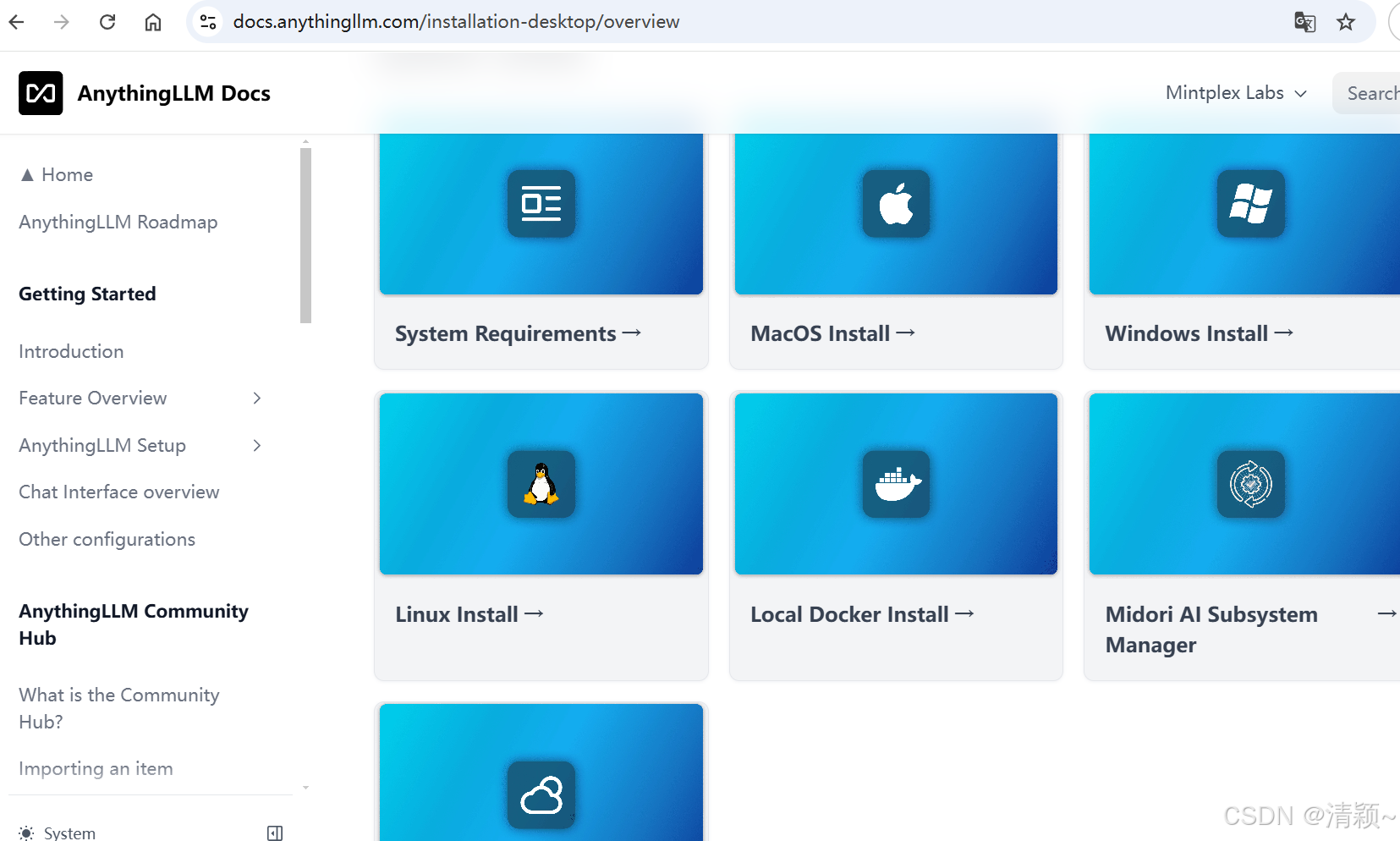The image size is (1400, 841).
Task: Click the browser address bar URL
Action: [x=456, y=22]
